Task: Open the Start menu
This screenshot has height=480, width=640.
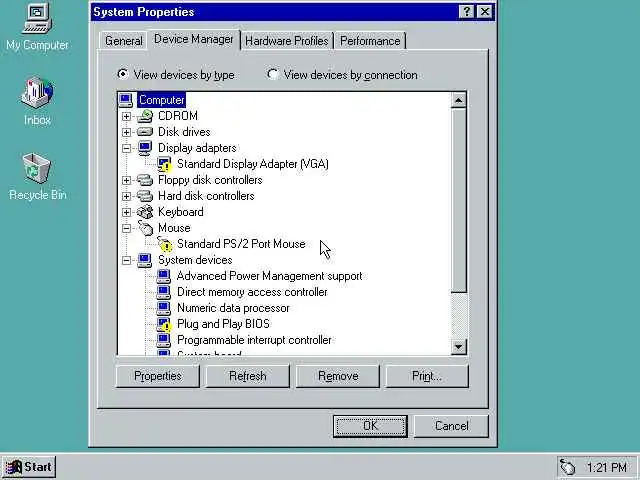Action: tap(29, 467)
